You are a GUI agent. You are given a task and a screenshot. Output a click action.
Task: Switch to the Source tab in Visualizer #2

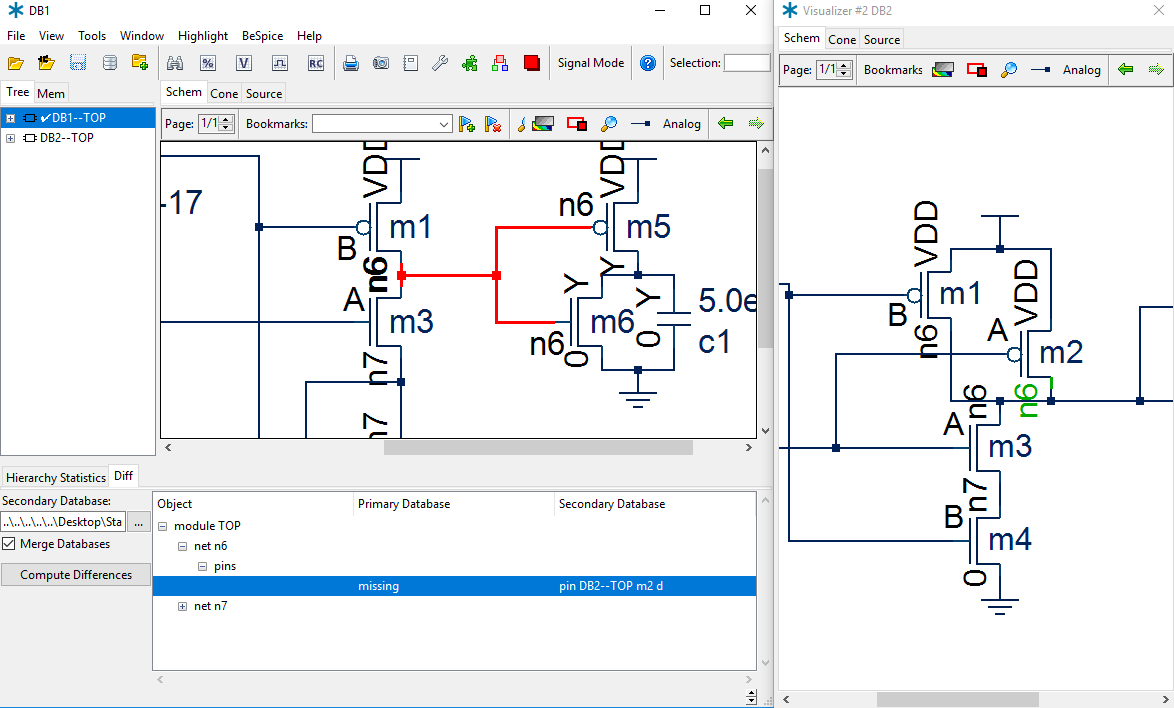pos(882,40)
